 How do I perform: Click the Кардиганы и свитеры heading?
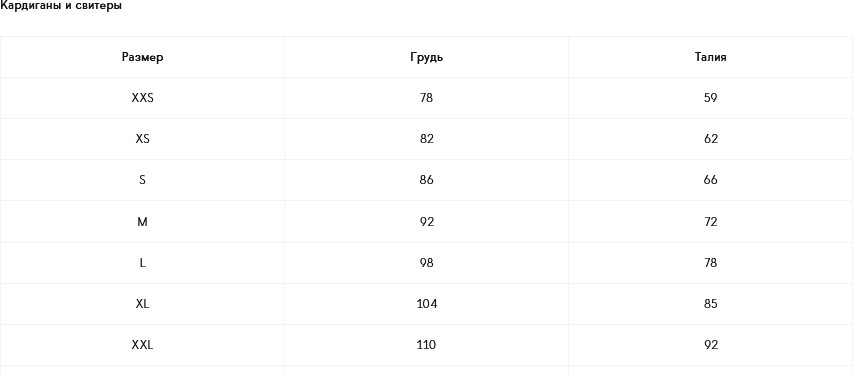click(x=61, y=7)
